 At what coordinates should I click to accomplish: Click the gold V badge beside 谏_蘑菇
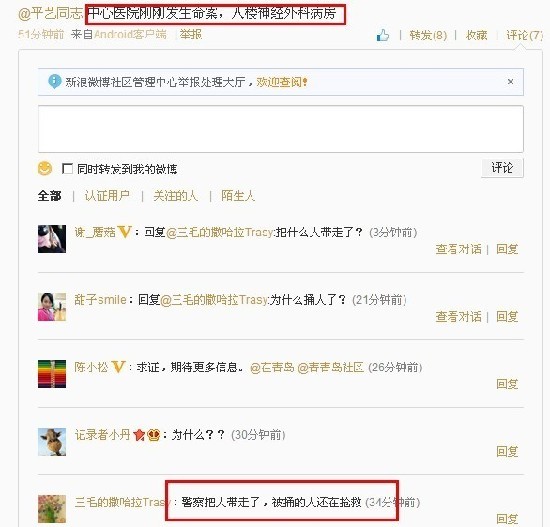click(125, 232)
